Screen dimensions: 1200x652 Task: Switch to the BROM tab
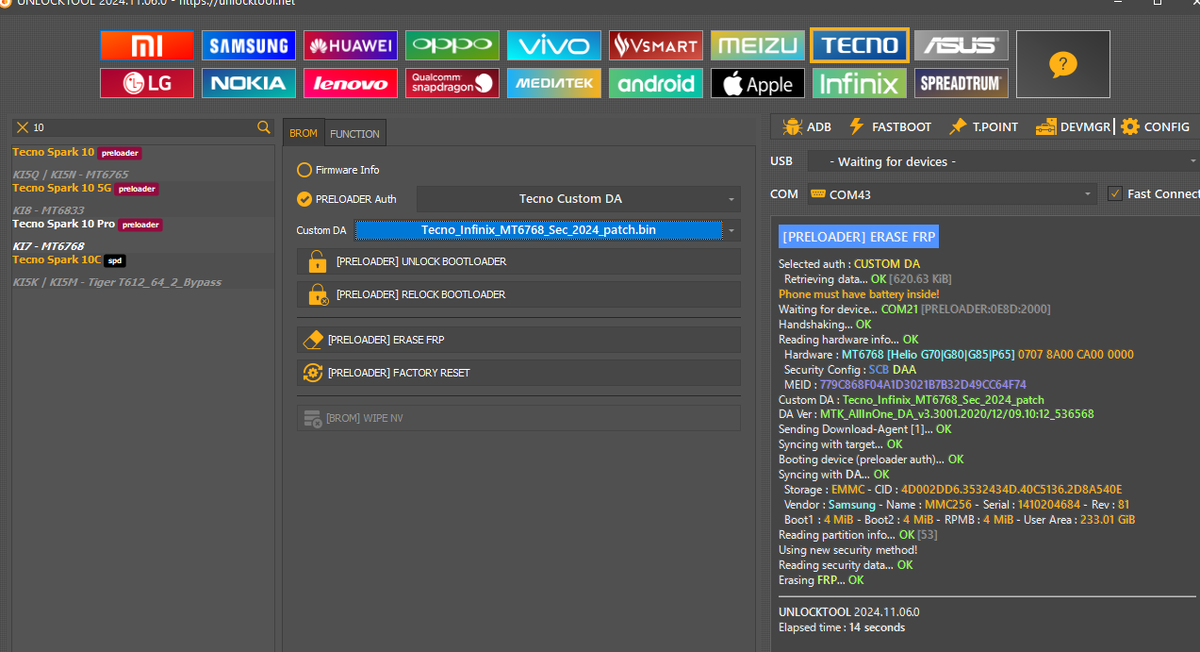coord(304,133)
